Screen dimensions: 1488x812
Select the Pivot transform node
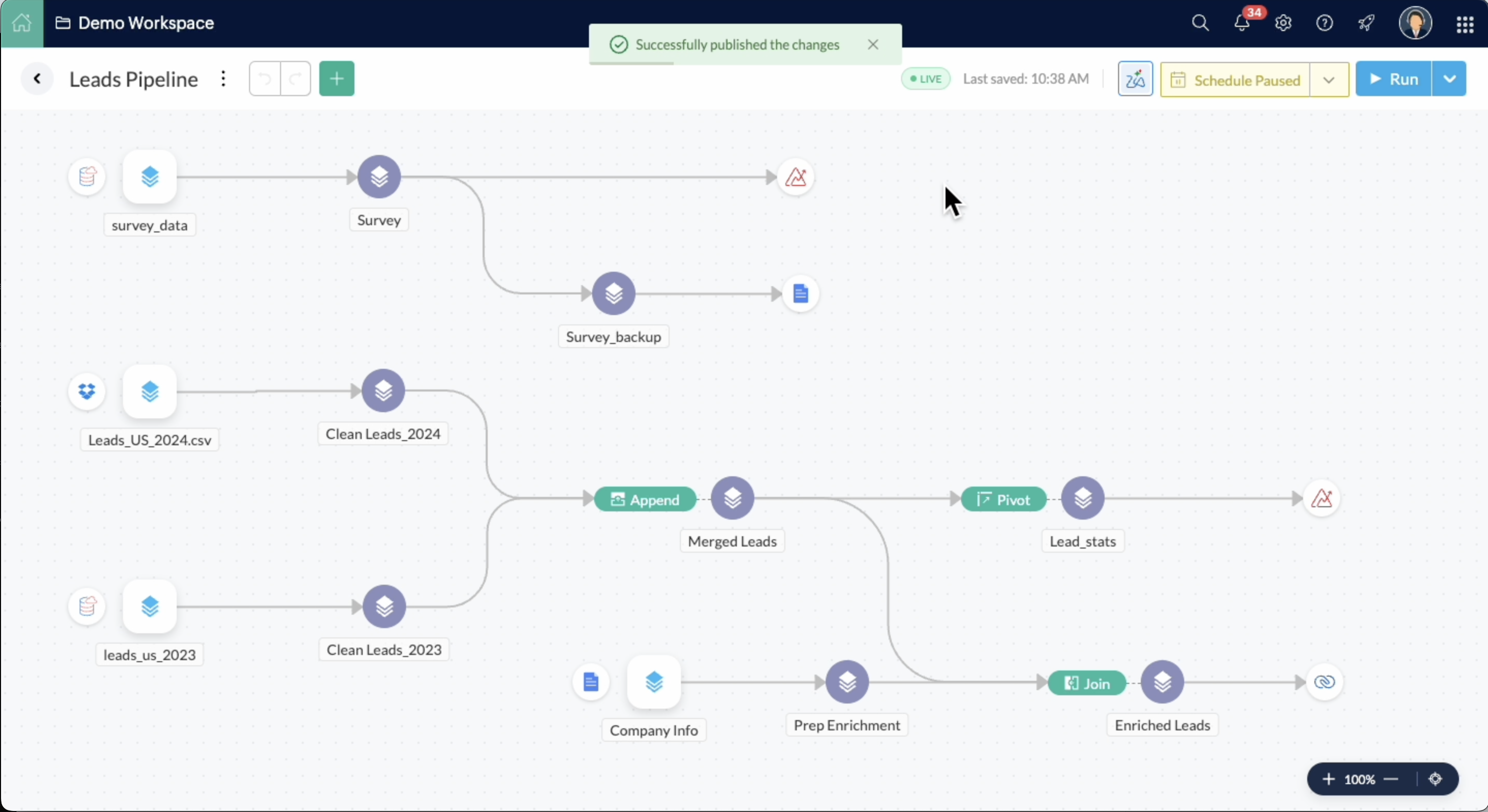[x=1003, y=499]
